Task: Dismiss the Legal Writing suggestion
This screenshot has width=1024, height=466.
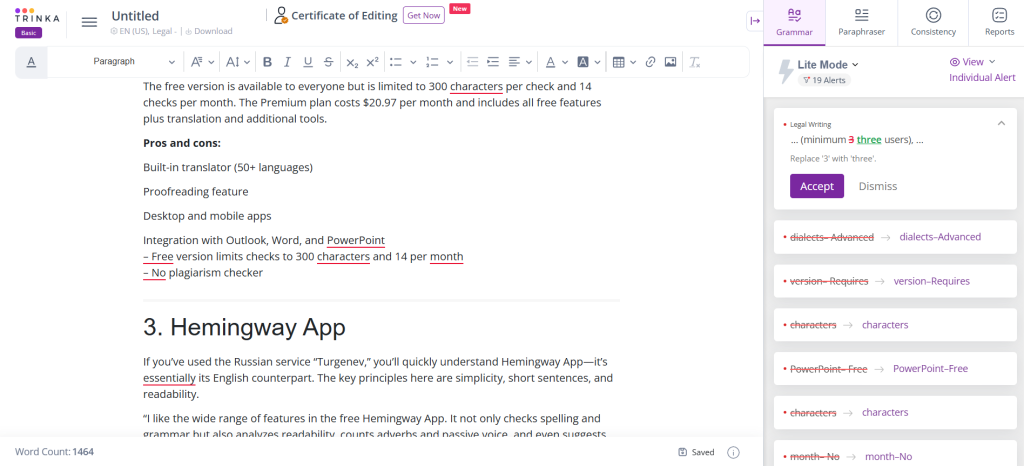Action: [x=878, y=186]
